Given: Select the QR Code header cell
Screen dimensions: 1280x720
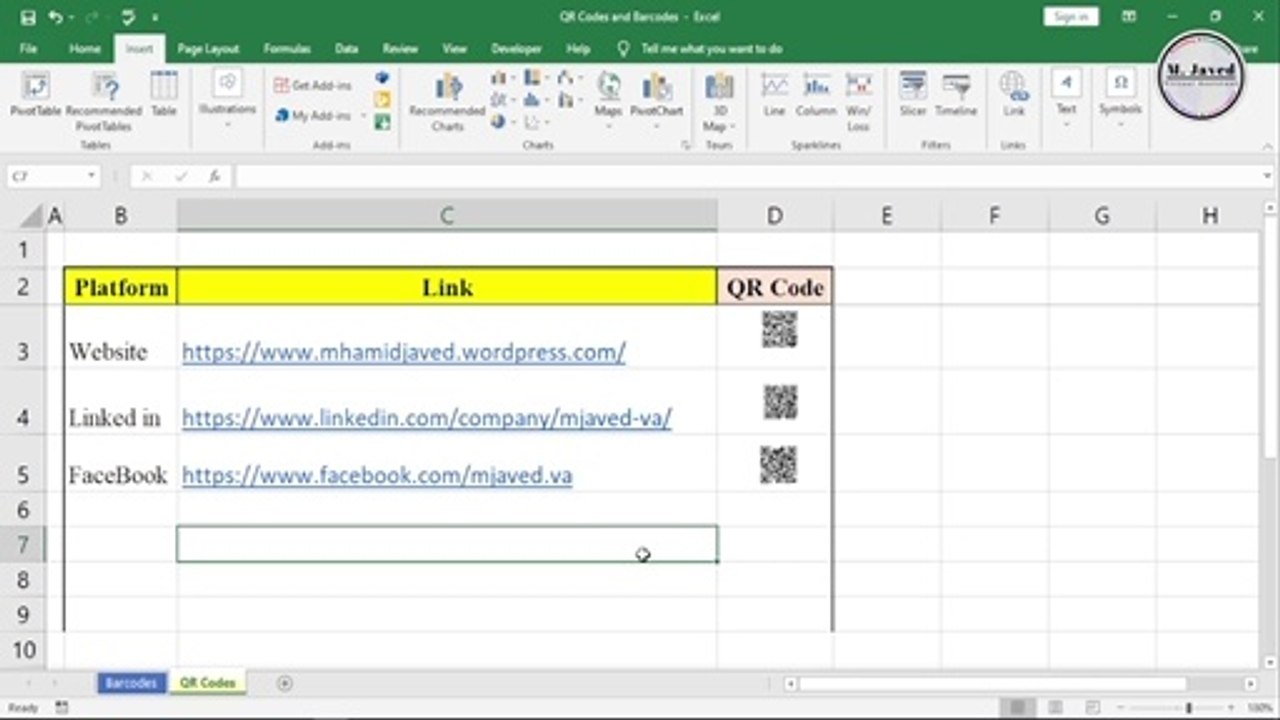Looking at the screenshot, I should (x=775, y=287).
